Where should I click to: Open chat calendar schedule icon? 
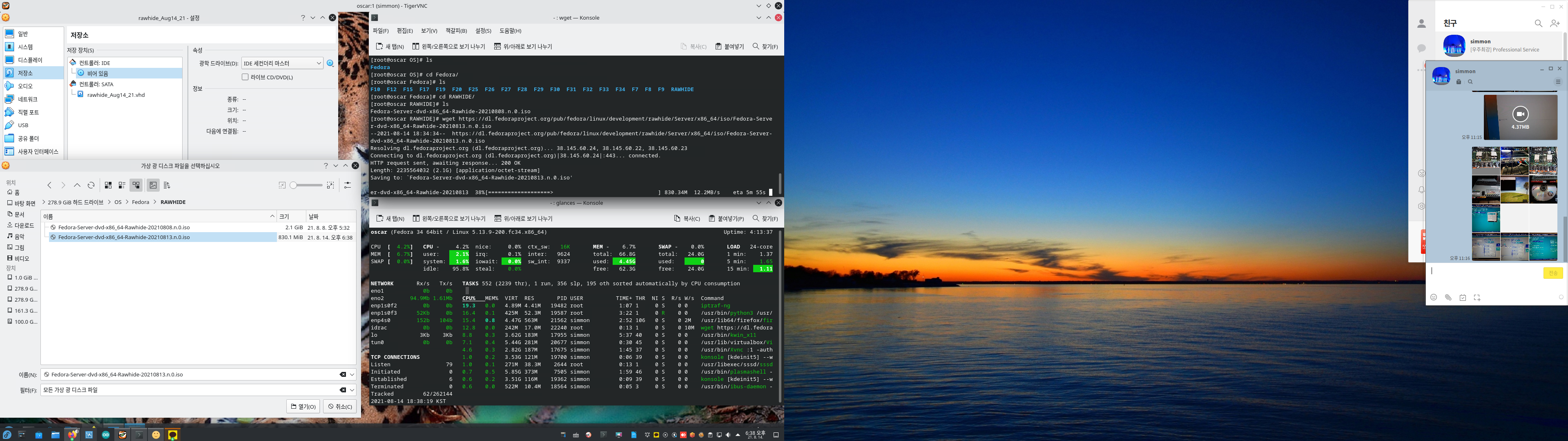(1463, 297)
